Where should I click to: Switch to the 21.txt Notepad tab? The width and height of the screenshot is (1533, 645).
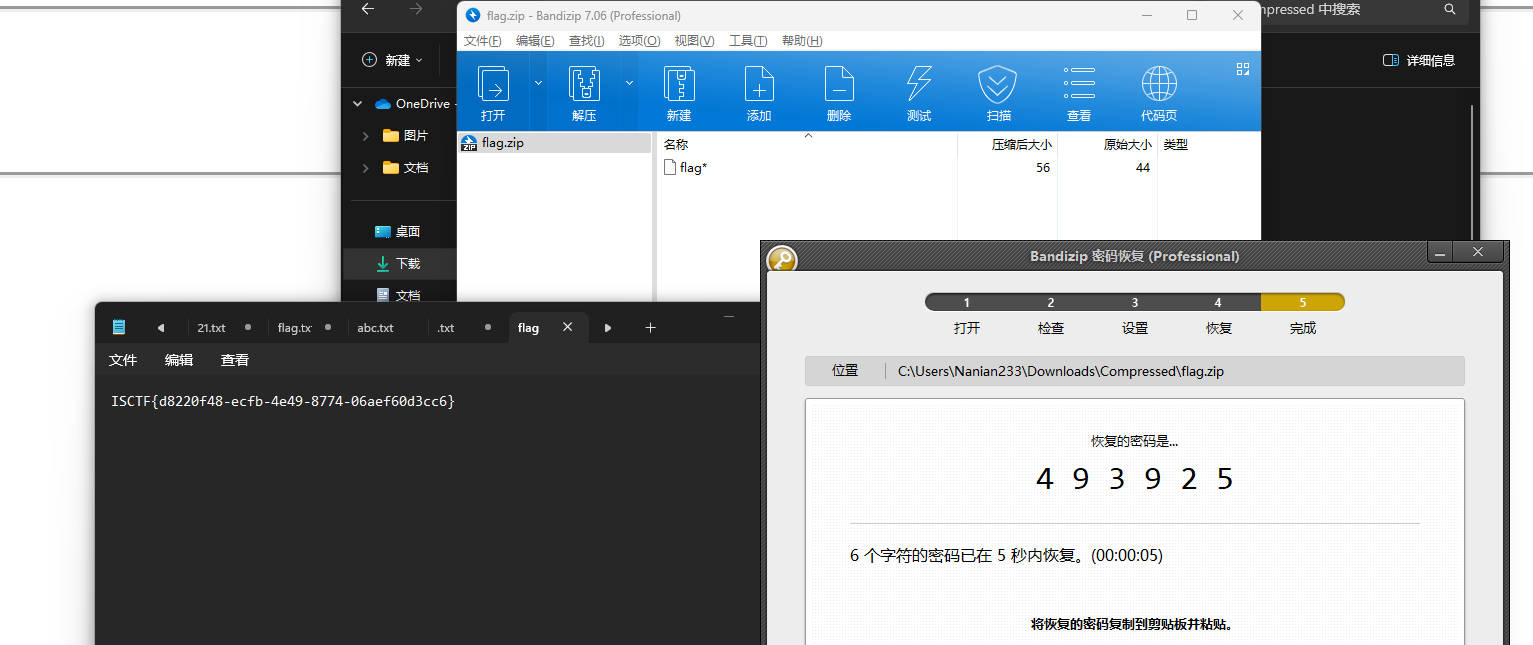point(225,327)
